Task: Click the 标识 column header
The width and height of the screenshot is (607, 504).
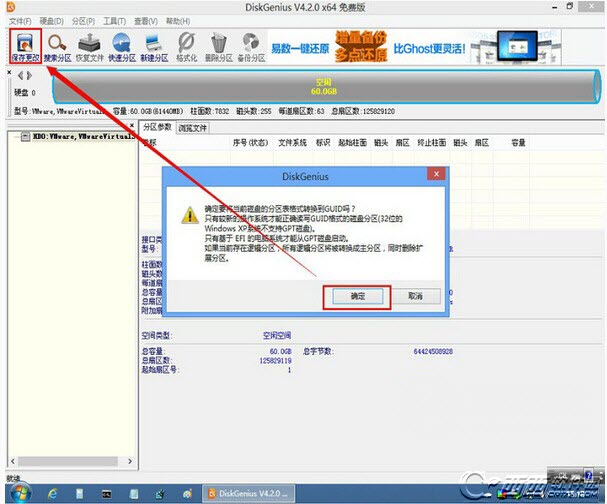Action: pyautogui.click(x=323, y=143)
